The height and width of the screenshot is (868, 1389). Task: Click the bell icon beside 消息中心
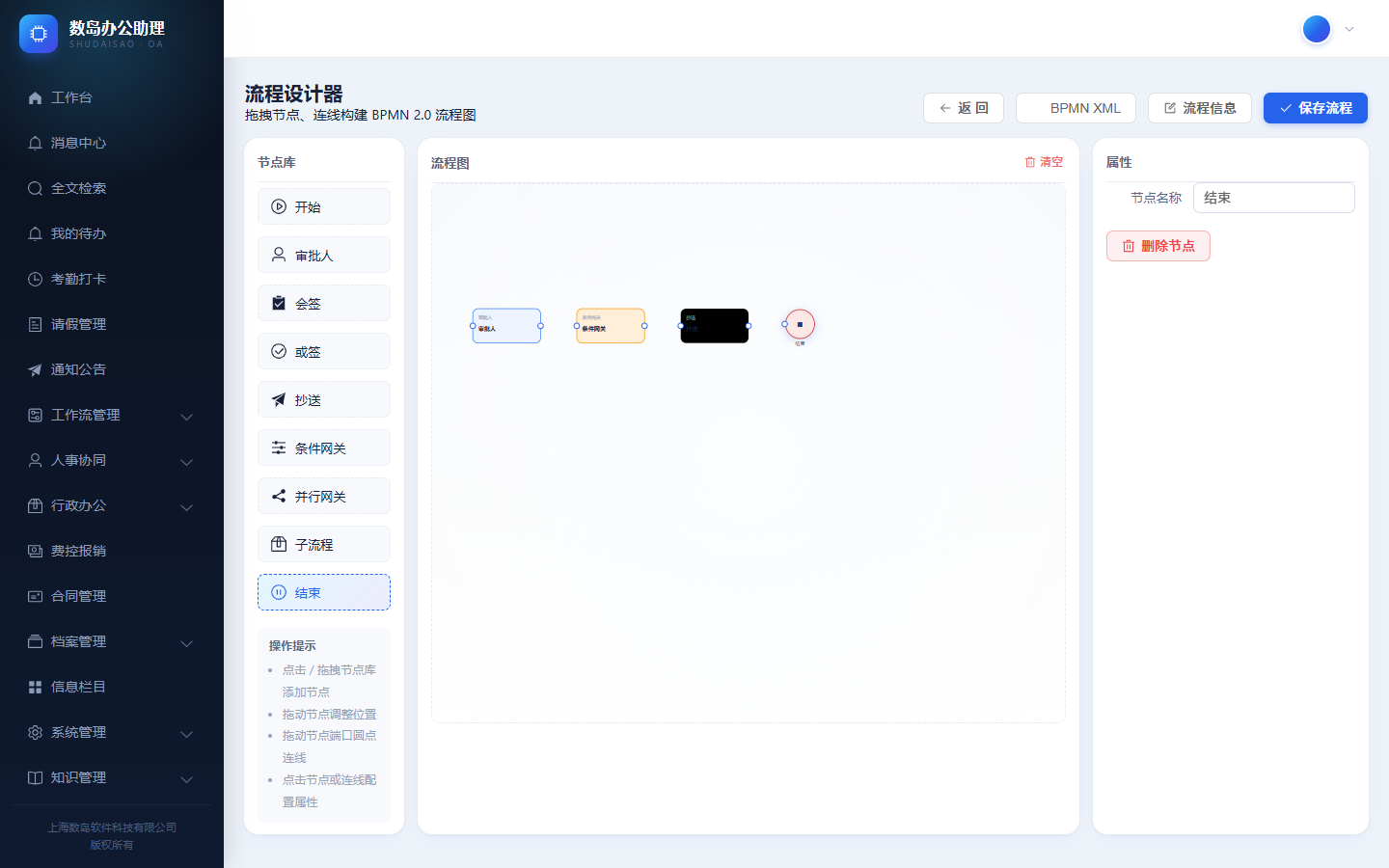coord(35,143)
